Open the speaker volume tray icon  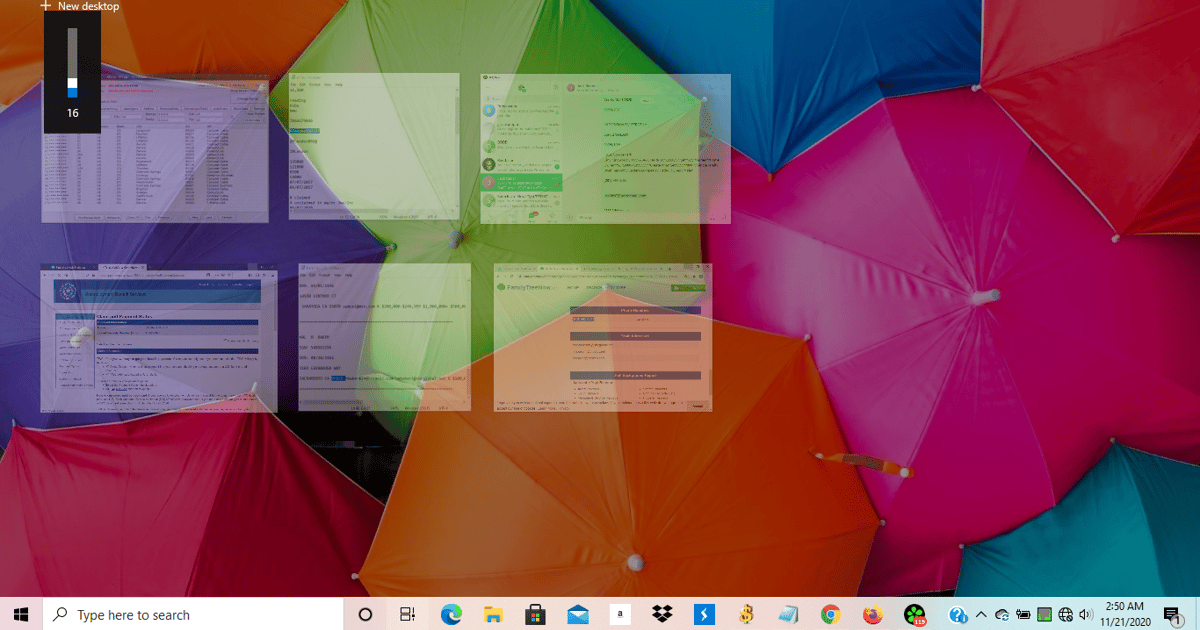(x=1086, y=614)
